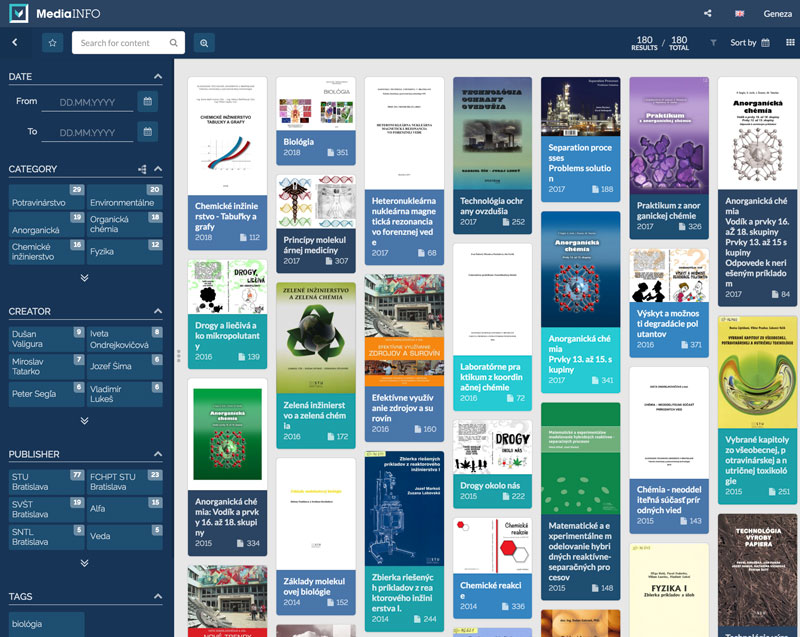Open Drogy a liečivá ako mikropolutanty card
Image resolution: width=800 pixels, height=637 pixels.
click(x=227, y=314)
